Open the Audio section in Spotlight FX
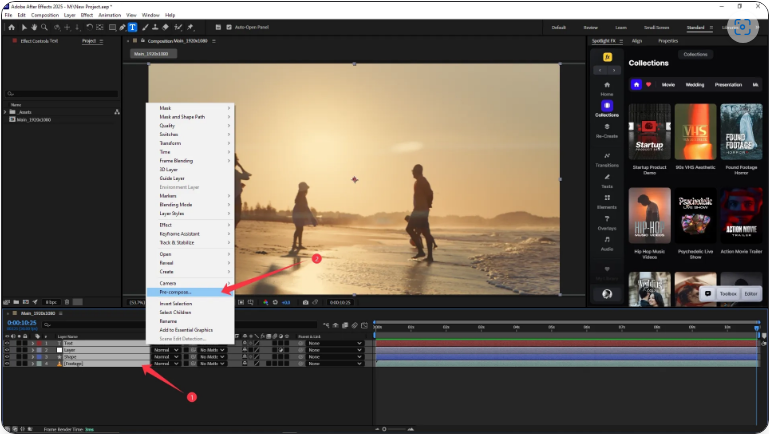Viewport: 769px width, 434px height. click(607, 243)
